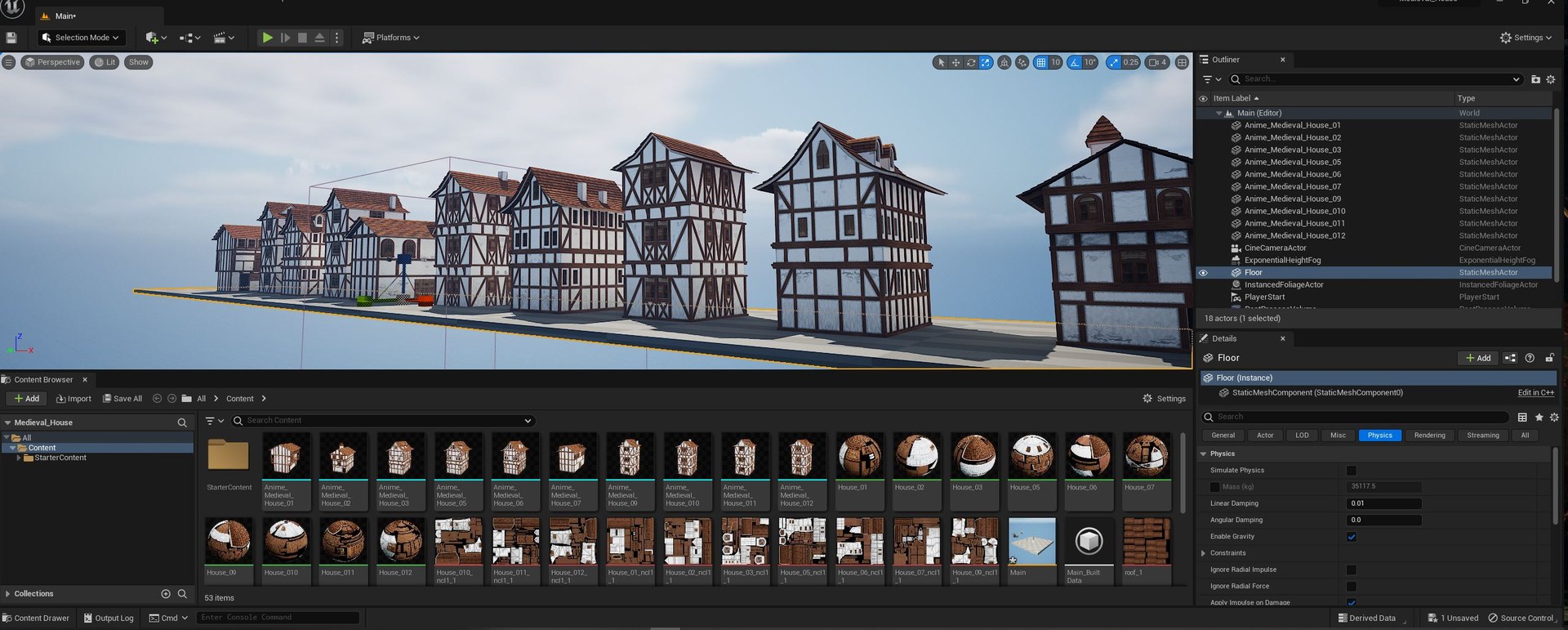Click the Edit in C++ link

(x=1535, y=393)
